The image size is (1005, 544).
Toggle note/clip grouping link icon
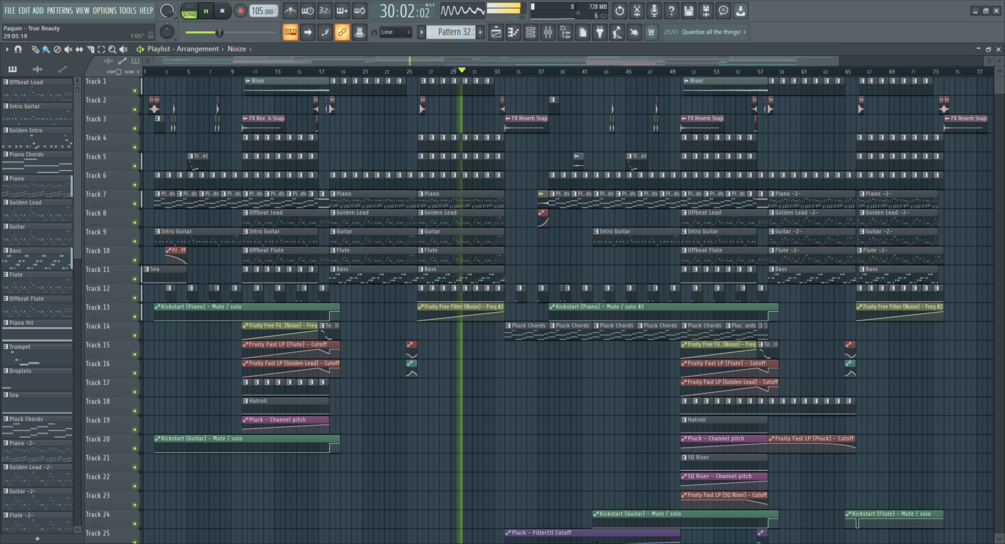(342, 32)
